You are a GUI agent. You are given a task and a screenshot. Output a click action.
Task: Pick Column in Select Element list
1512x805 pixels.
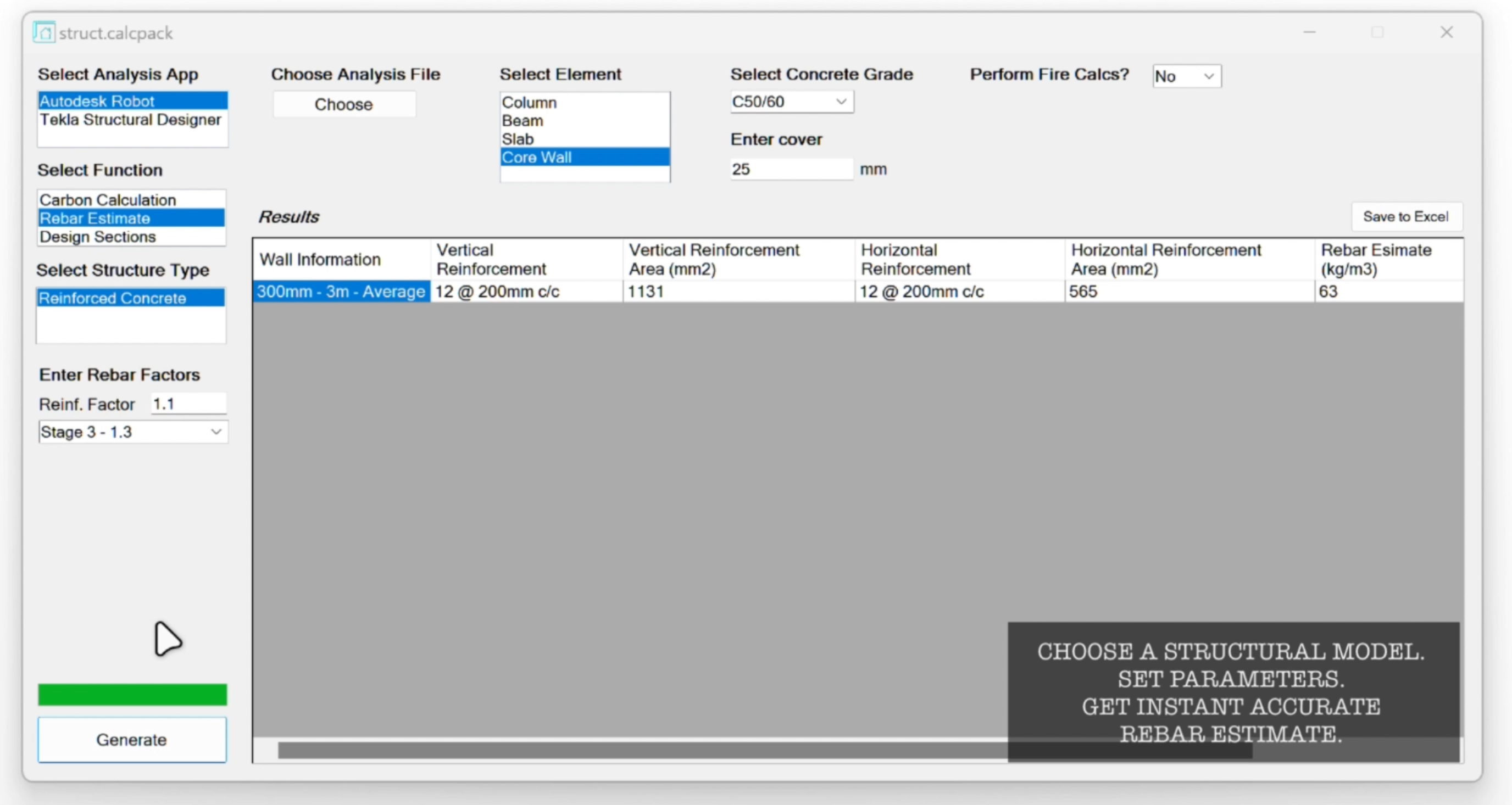(529, 102)
